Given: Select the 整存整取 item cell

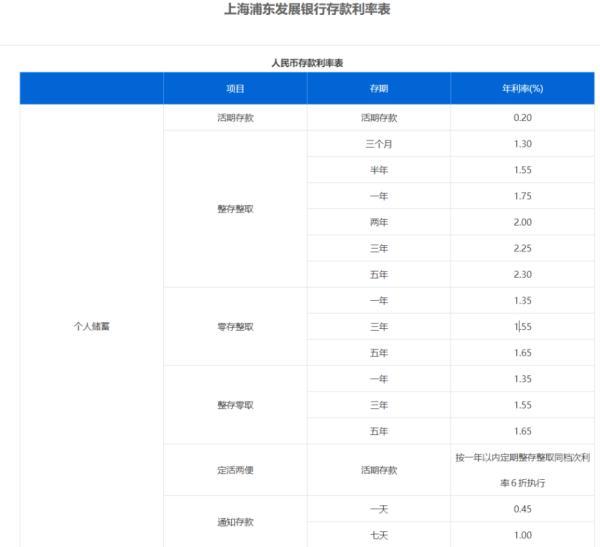Looking at the screenshot, I should (x=235, y=209).
